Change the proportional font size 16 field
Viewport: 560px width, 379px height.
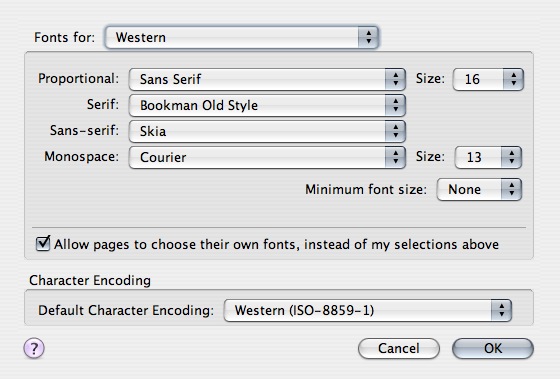(488, 79)
